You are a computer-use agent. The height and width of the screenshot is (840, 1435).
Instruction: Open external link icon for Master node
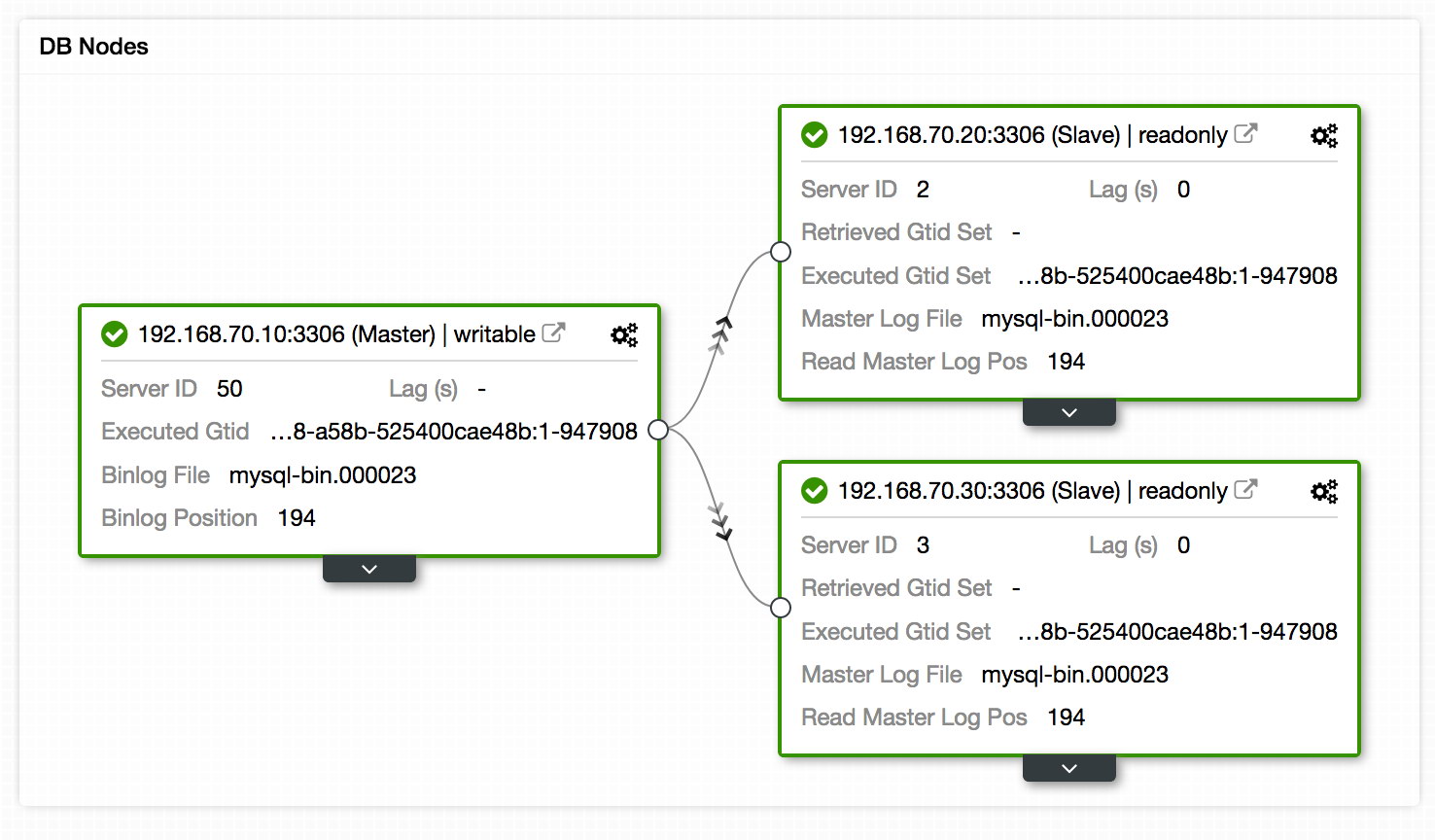[x=553, y=332]
